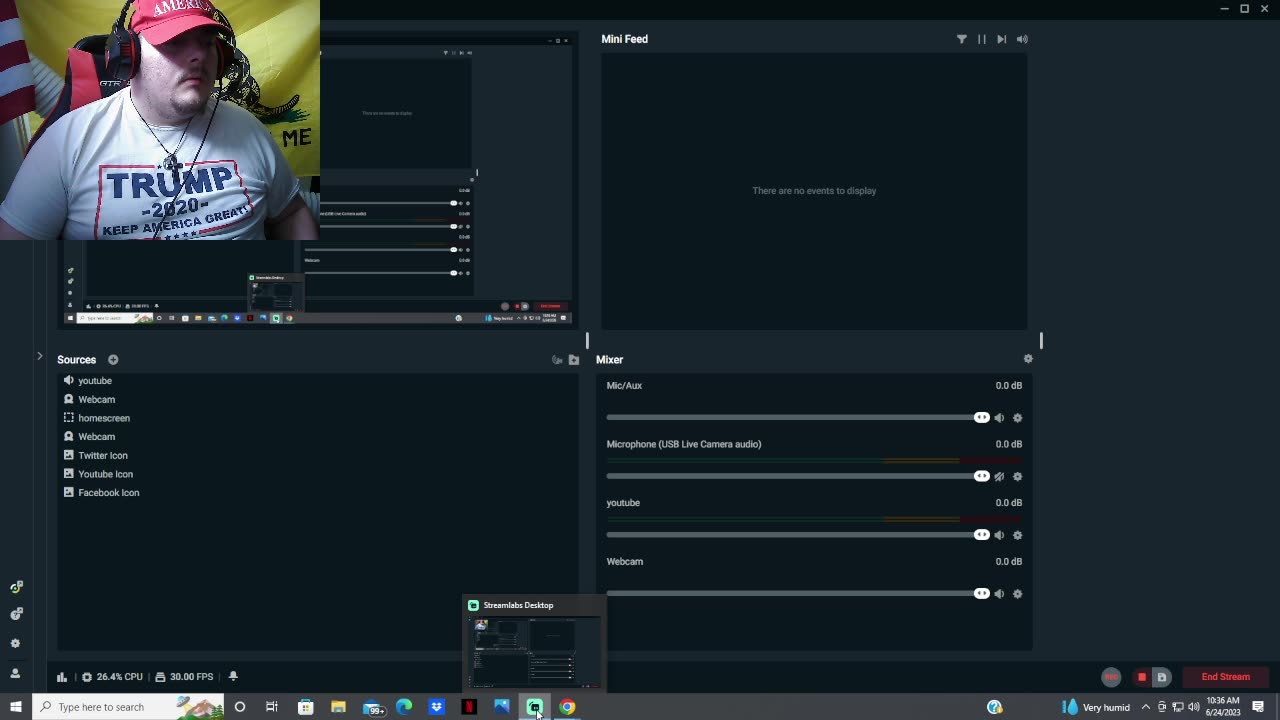Open USB Live Camera microphone settings gear
Viewport: 1280px width, 720px height.
pyautogui.click(x=1018, y=477)
